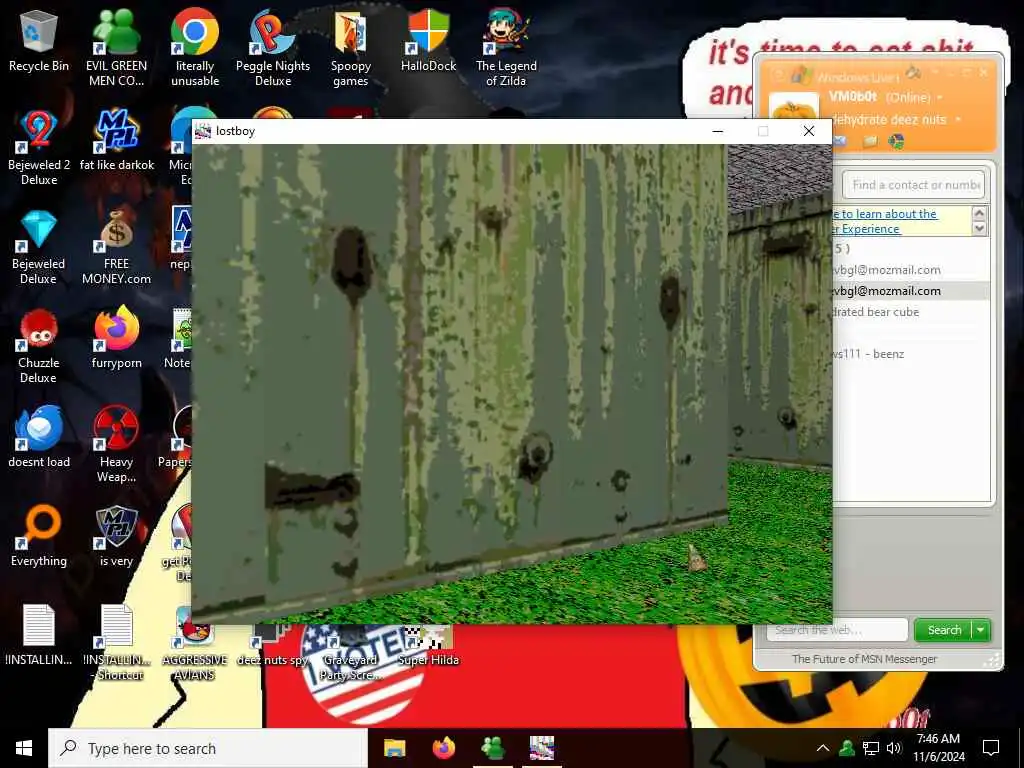Click the colorful MSN globe icon

(896, 141)
